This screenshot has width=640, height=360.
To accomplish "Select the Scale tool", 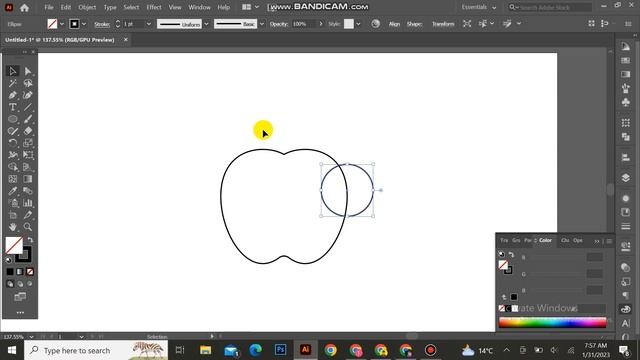I will 28,143.
